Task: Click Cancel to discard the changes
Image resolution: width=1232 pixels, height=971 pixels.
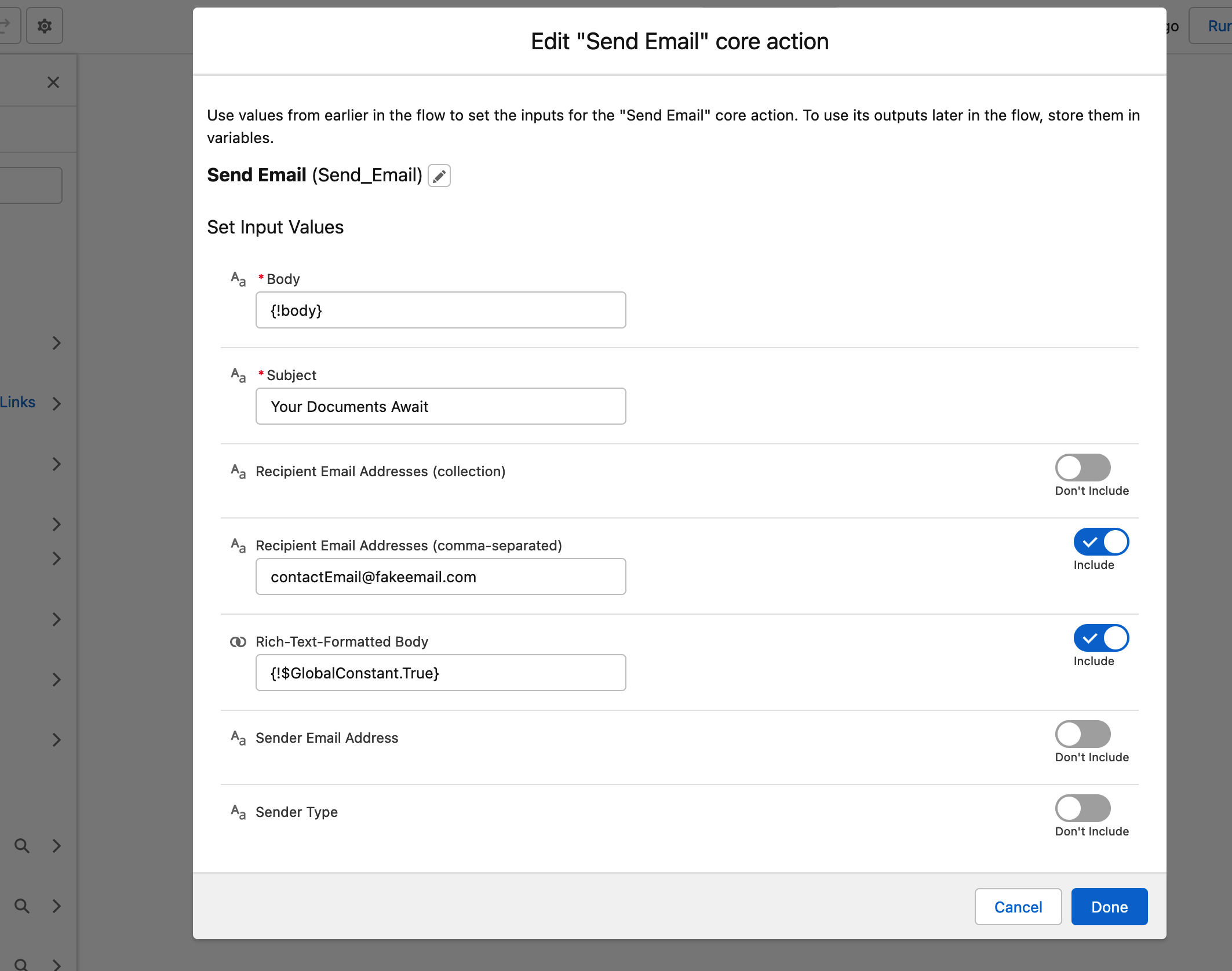Action: 1018,907
